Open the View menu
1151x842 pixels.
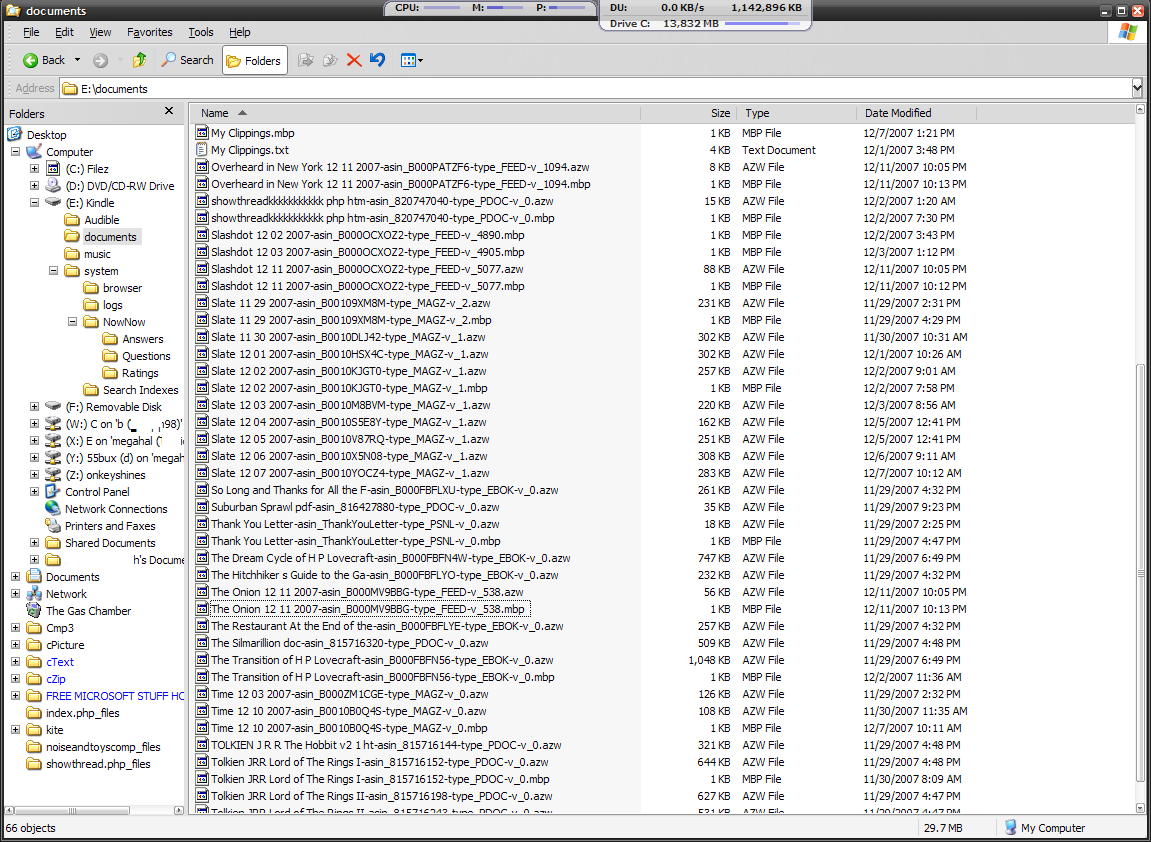tap(101, 32)
